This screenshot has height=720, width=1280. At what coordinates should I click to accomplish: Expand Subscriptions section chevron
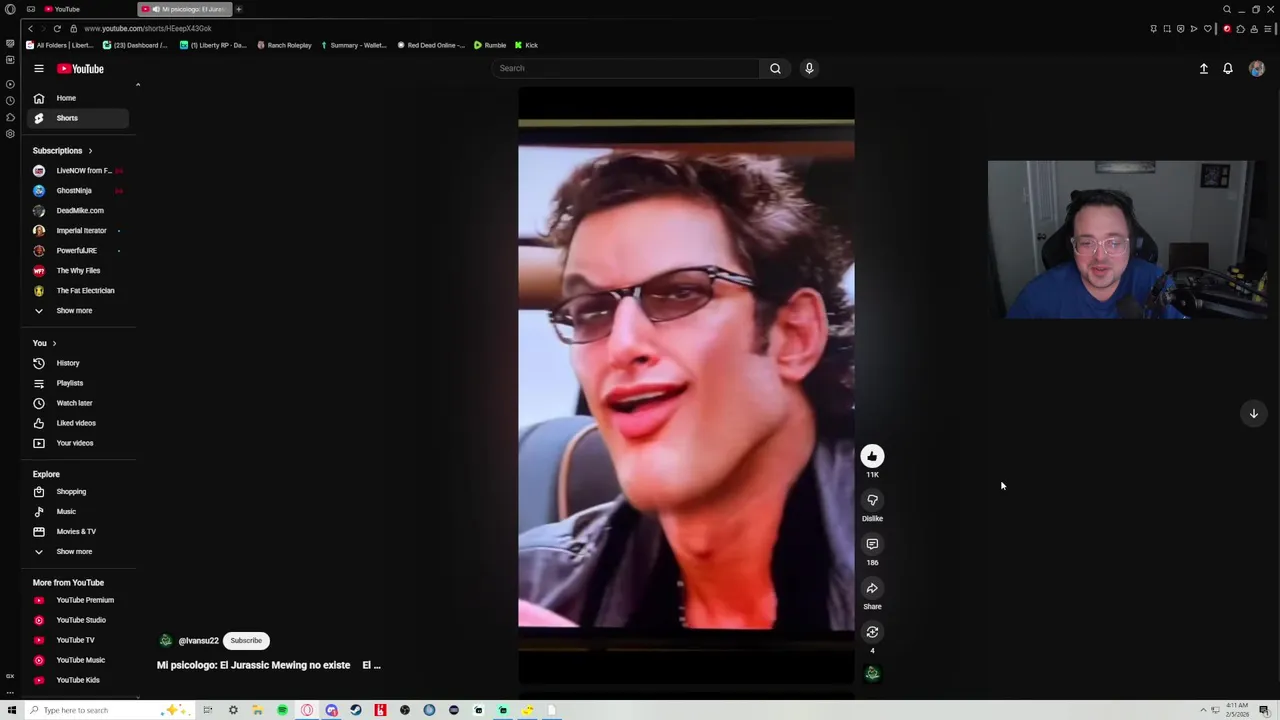pos(90,151)
